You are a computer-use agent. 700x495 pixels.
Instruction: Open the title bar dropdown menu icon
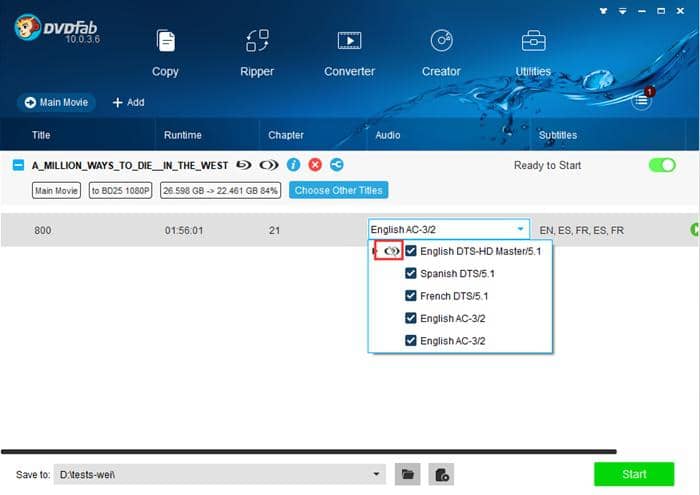click(x=622, y=11)
